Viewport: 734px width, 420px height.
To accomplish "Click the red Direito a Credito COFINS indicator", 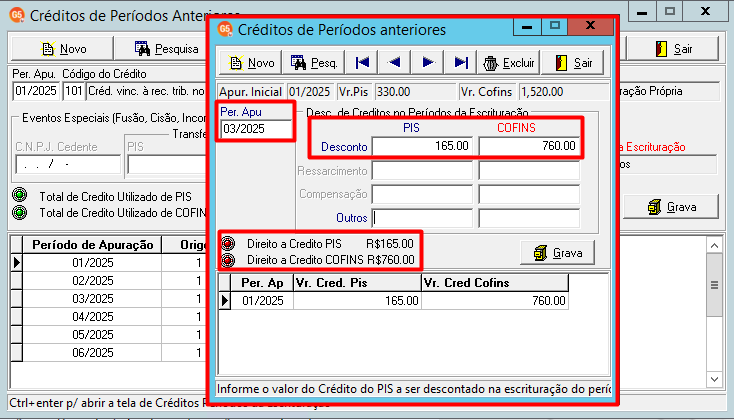I will 228,260.
